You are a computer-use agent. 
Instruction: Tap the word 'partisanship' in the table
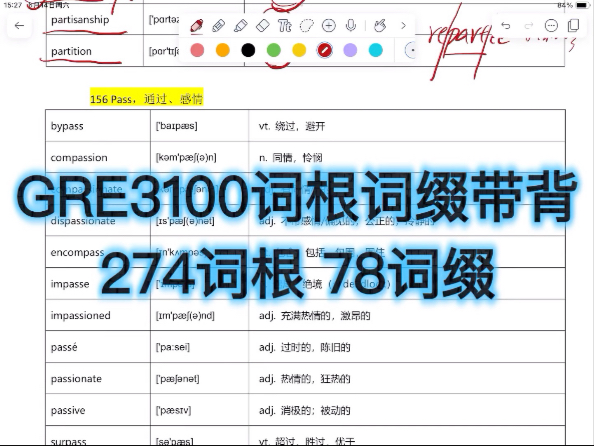point(80,20)
